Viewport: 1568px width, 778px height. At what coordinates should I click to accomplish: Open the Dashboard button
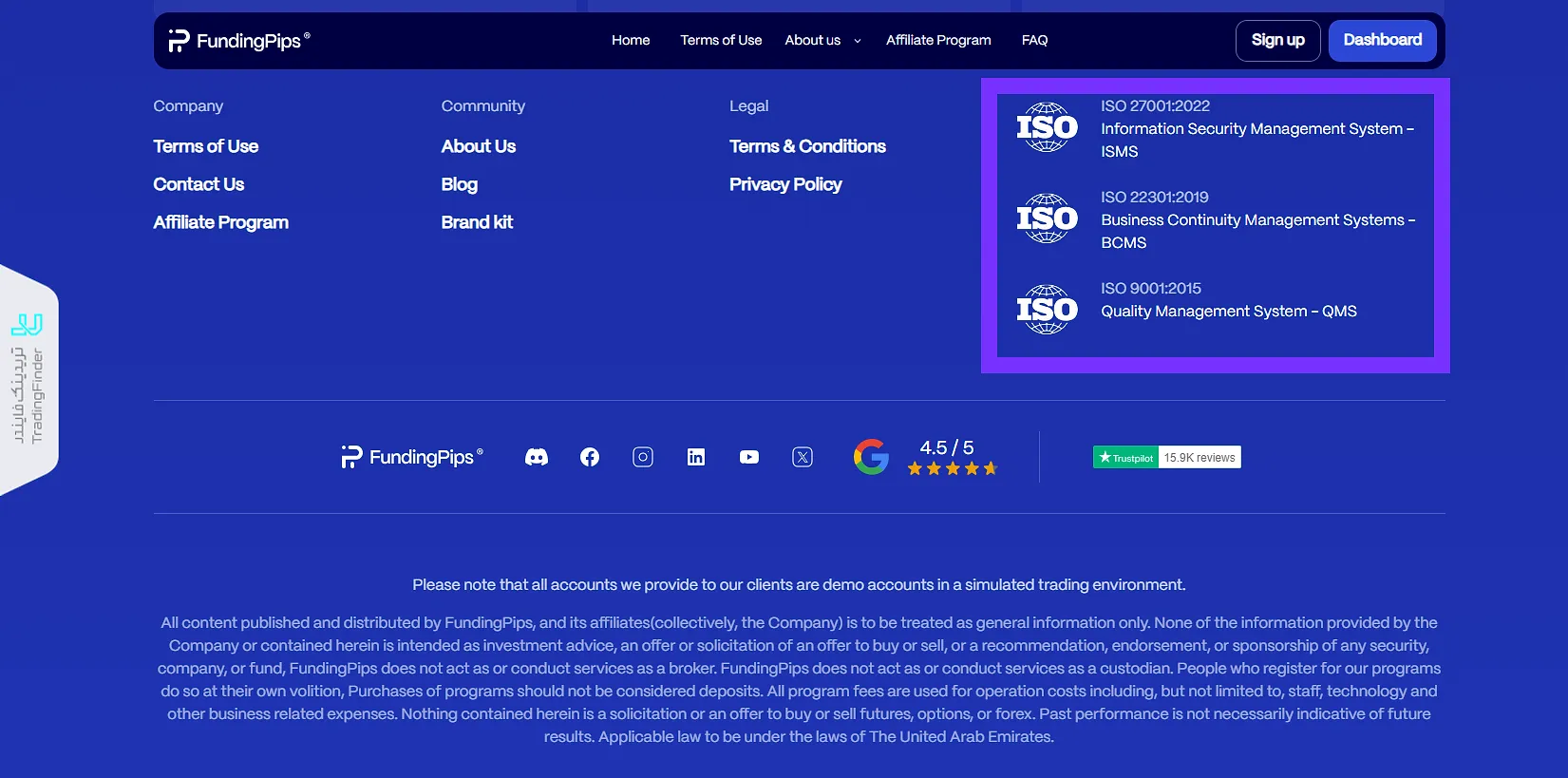(x=1382, y=41)
